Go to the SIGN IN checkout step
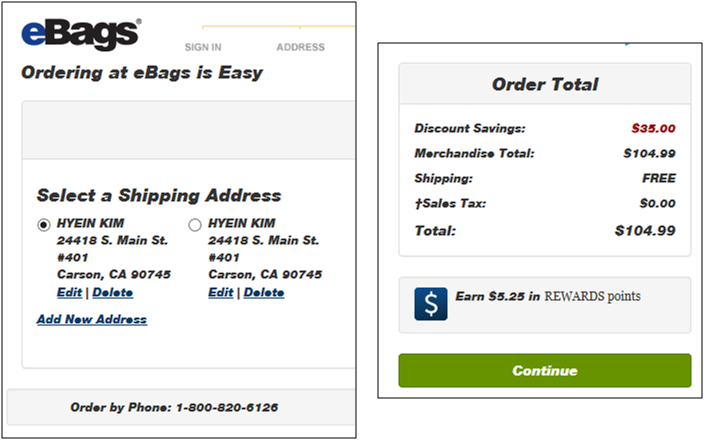 tap(203, 47)
